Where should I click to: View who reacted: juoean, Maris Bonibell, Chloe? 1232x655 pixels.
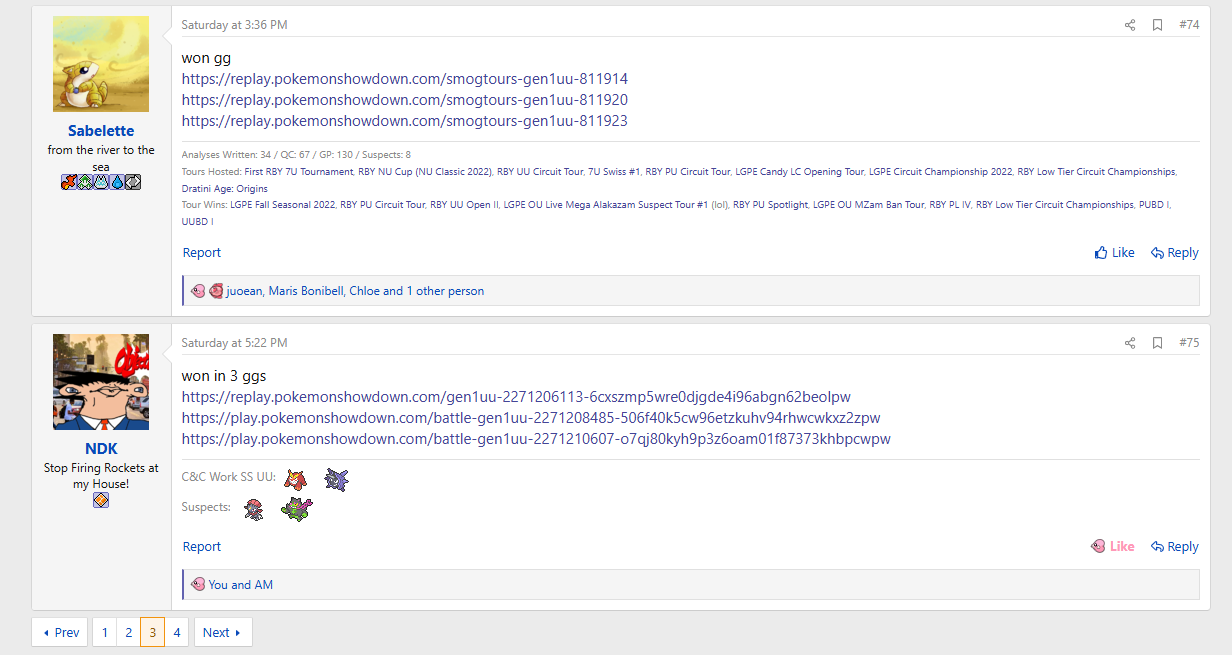click(x=355, y=291)
